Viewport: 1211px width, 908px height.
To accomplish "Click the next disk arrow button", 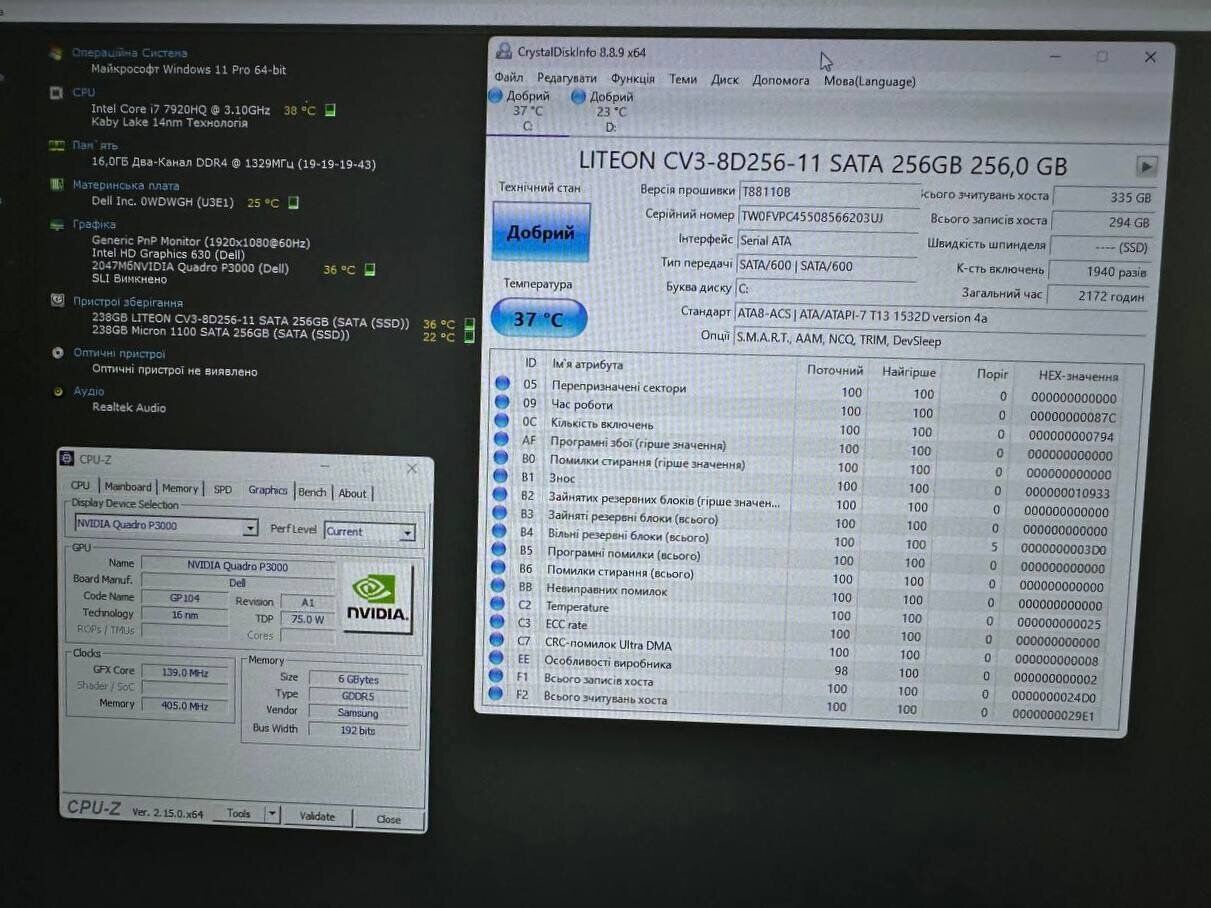I will 1146,167.
